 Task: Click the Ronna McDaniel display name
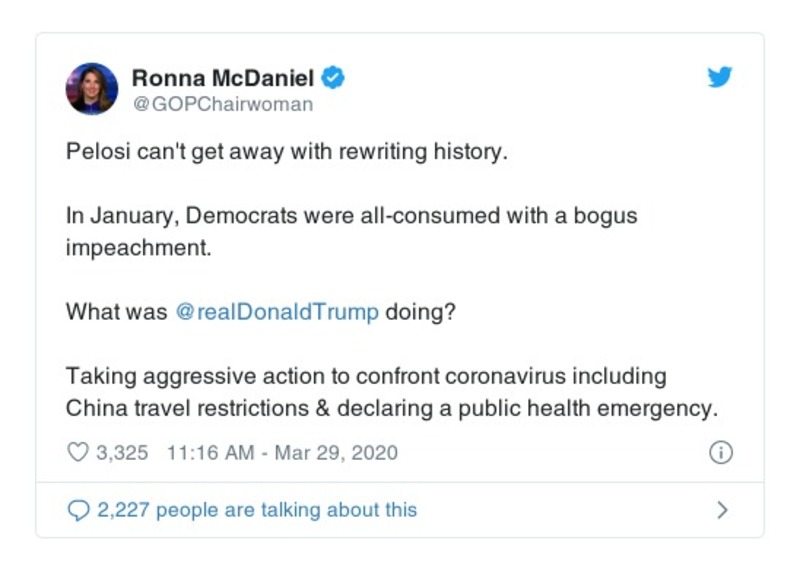(224, 77)
